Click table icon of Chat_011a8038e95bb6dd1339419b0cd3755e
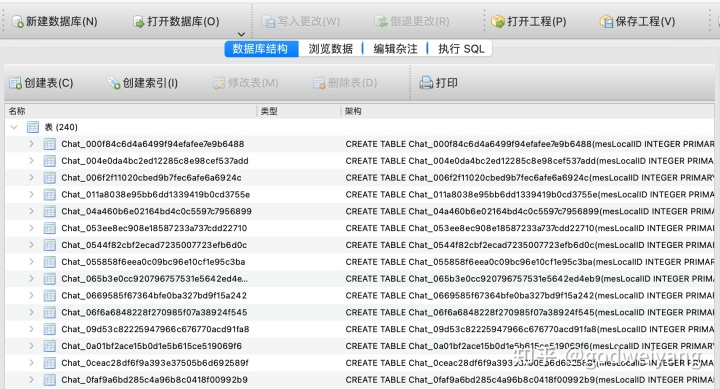 [50, 195]
